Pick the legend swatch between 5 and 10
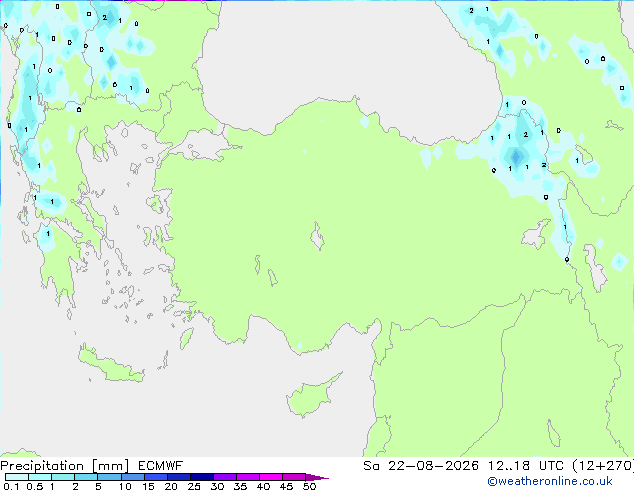The width and height of the screenshot is (634, 490). pyautogui.click(x=109, y=477)
